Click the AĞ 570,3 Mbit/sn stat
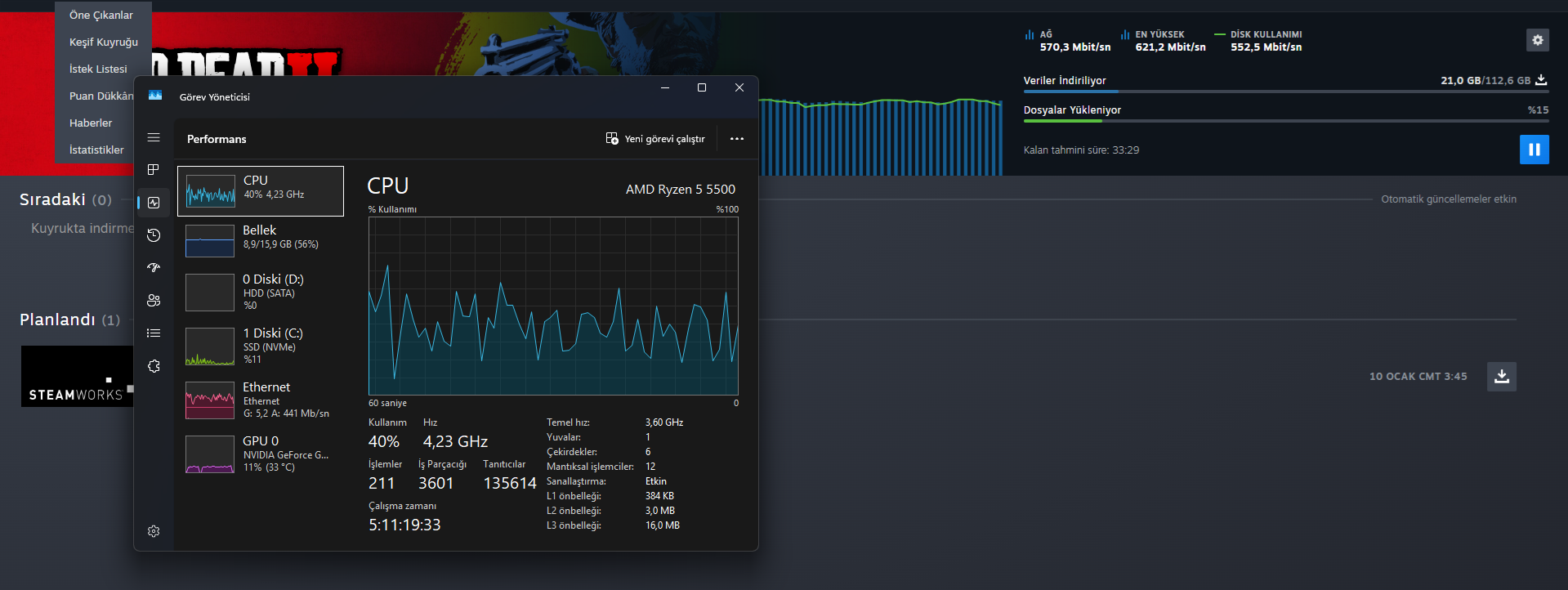The height and width of the screenshot is (590, 1568). pos(1068,41)
